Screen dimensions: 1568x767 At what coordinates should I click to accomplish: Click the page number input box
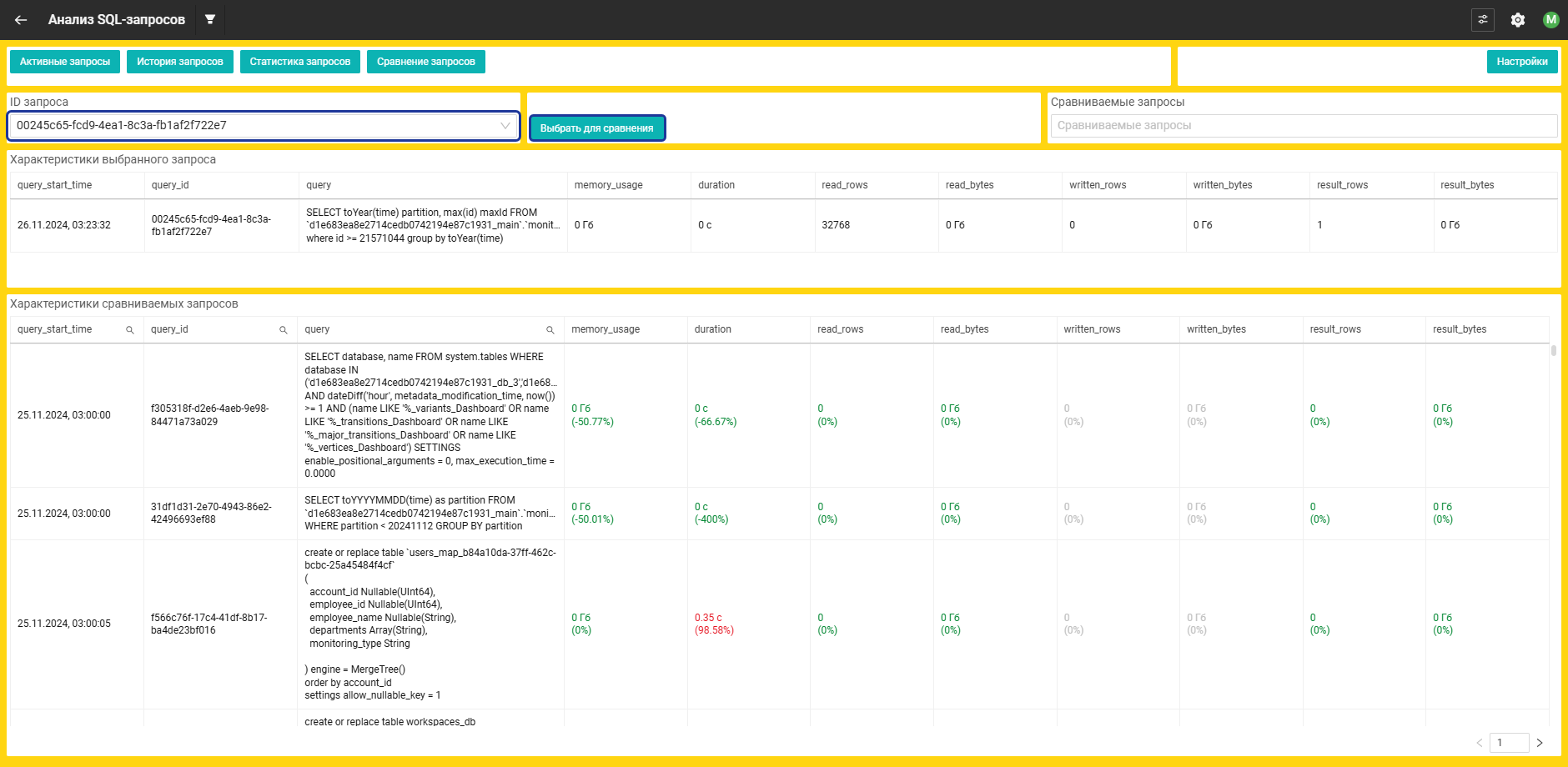(1510, 743)
